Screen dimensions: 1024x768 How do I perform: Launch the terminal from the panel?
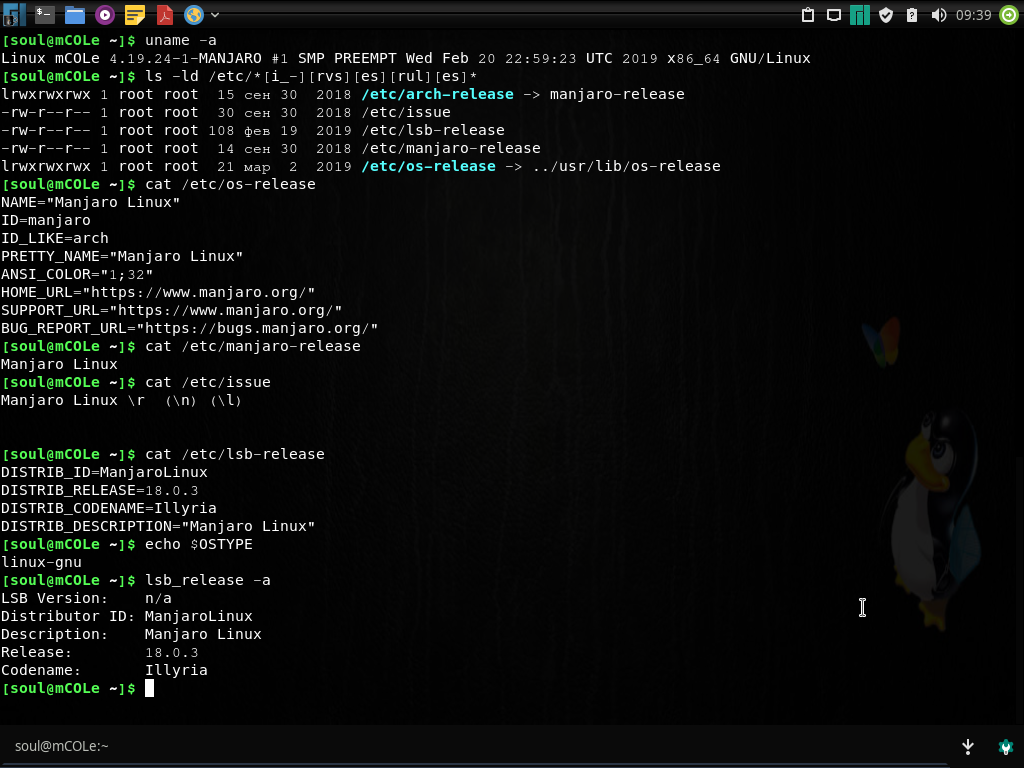point(44,14)
